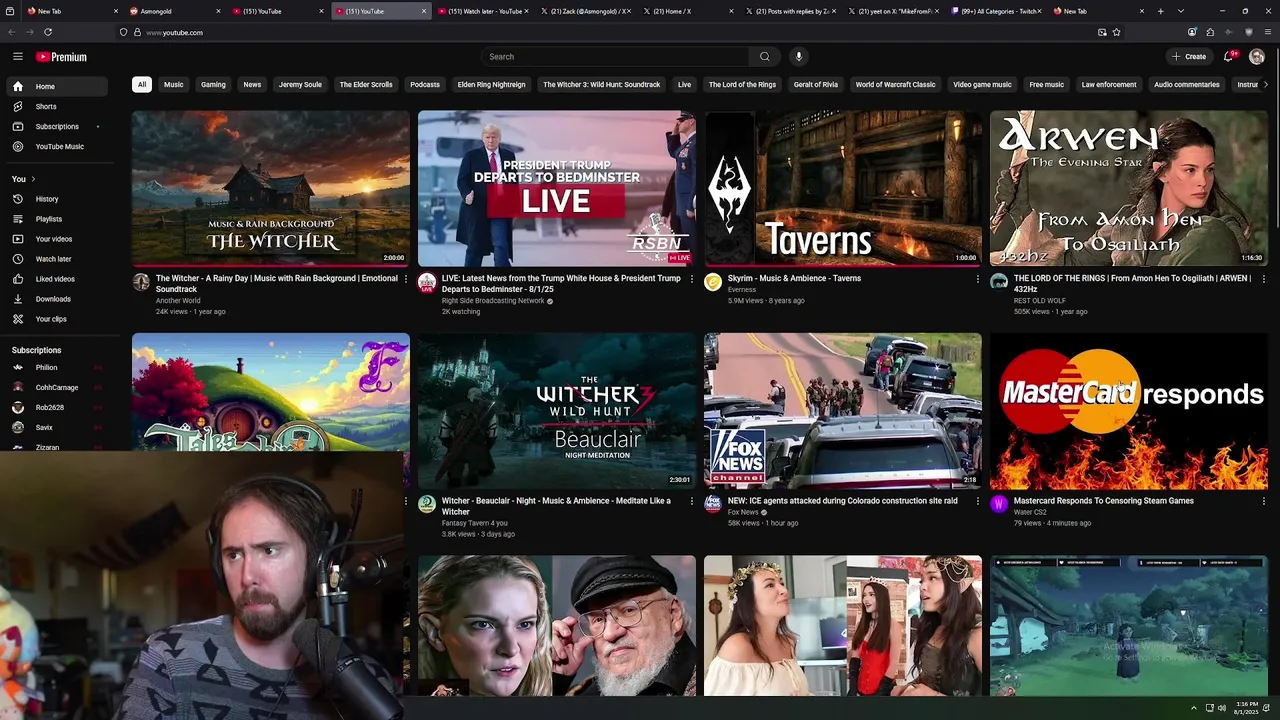Open more options for Trump LIVE video
Viewport: 1280px width, 720px height.
click(x=691, y=279)
